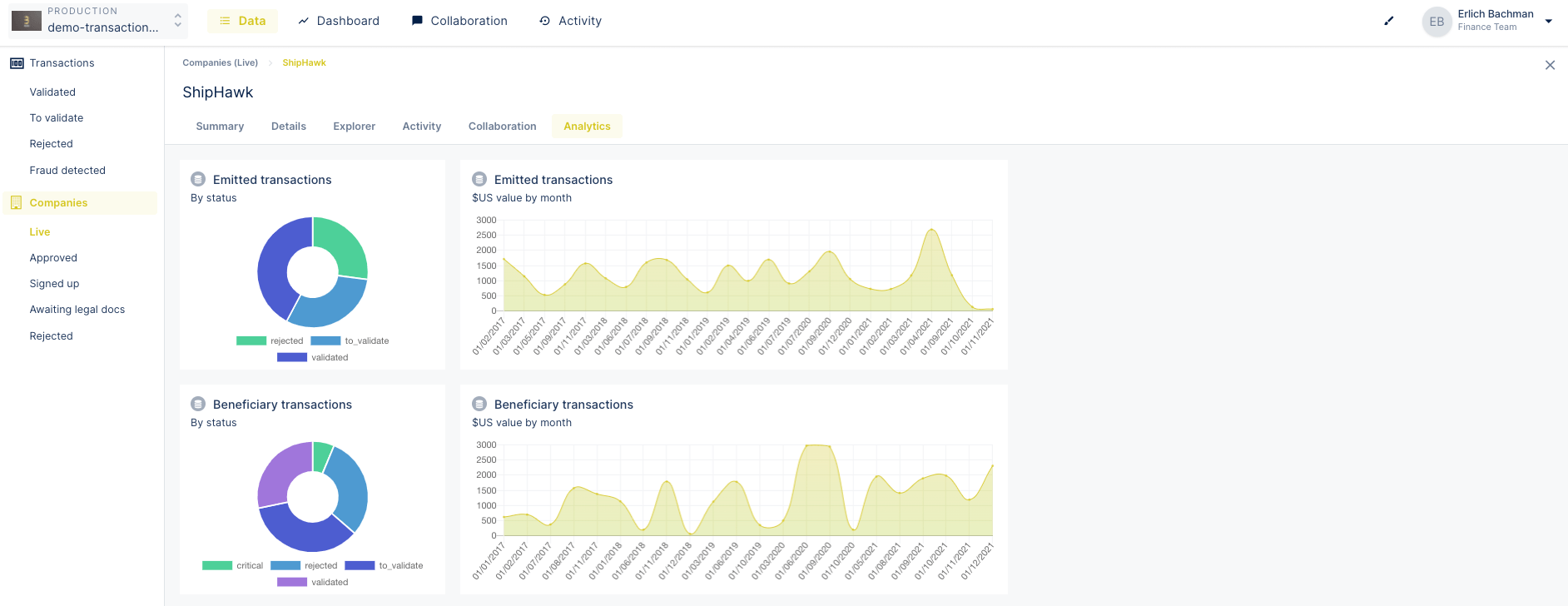The width and height of the screenshot is (1568, 606).
Task: Toggle to_validate legend swatch in Emitted donut
Action: [x=325, y=340]
